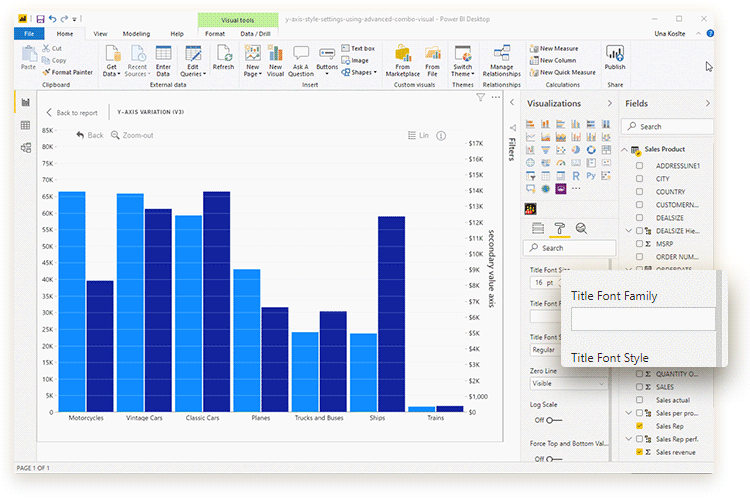Screen dimensions: 750x500
Task: Open the Help tab
Action: coord(177,33)
